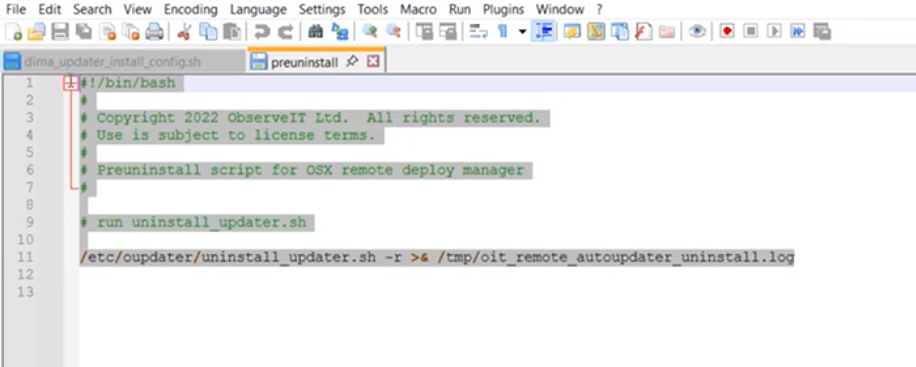Screen dimensions: 916x367
Task: Open the Tools menu
Action: [373, 9]
